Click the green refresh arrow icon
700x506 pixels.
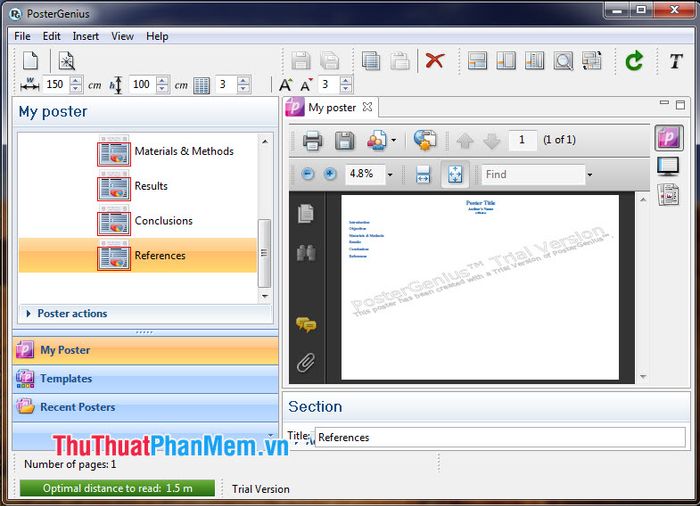pyautogui.click(x=633, y=61)
